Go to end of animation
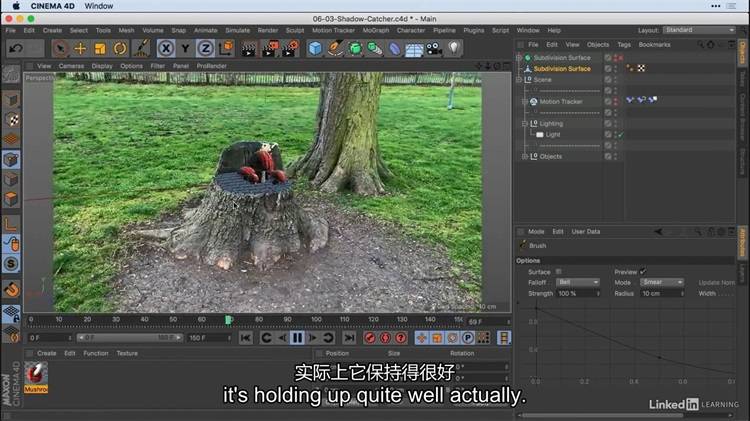This screenshot has width=750, height=421. (x=350, y=338)
